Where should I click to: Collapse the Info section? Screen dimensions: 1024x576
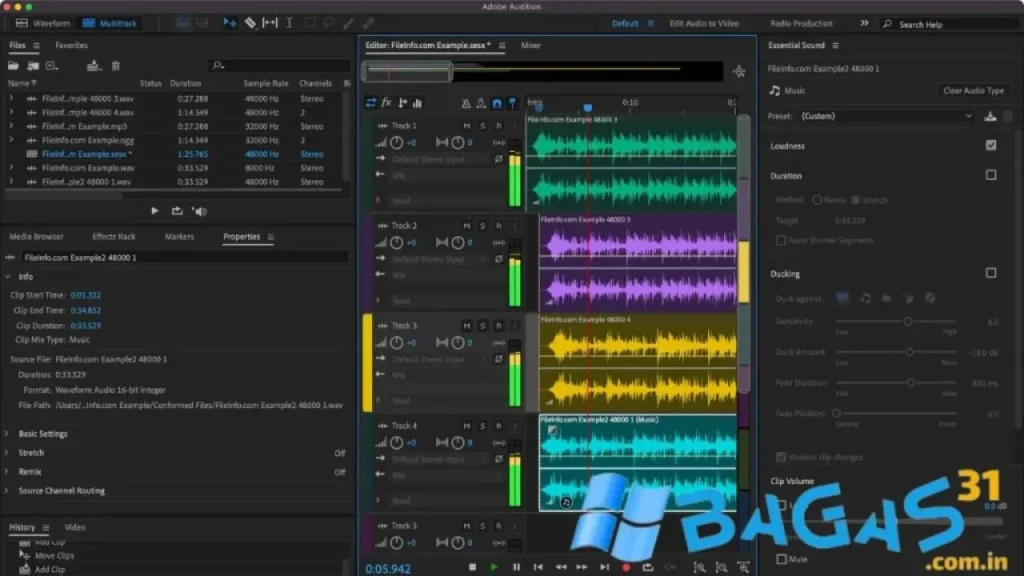pos(8,277)
